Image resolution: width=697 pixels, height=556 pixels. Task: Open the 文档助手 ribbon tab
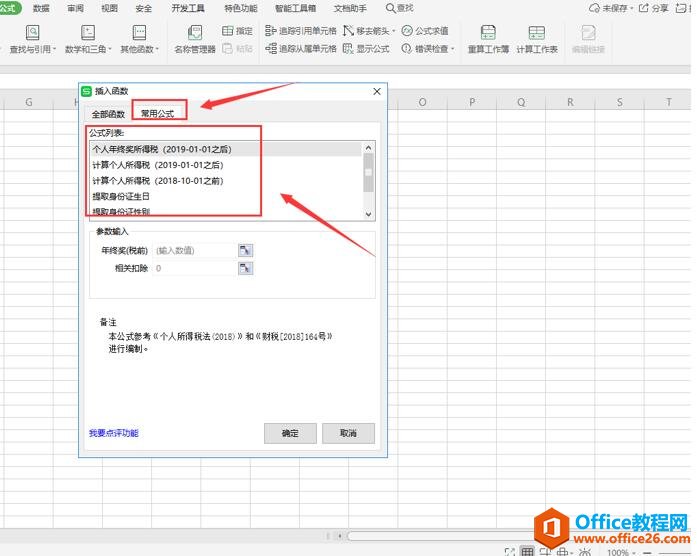[x=350, y=8]
